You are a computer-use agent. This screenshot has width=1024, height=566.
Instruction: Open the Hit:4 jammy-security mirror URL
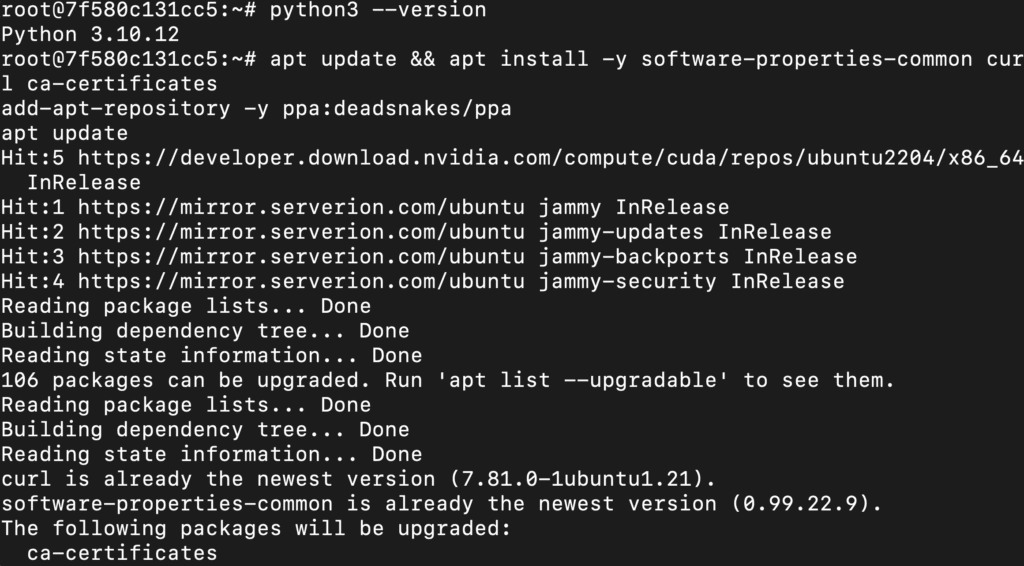pos(302,282)
